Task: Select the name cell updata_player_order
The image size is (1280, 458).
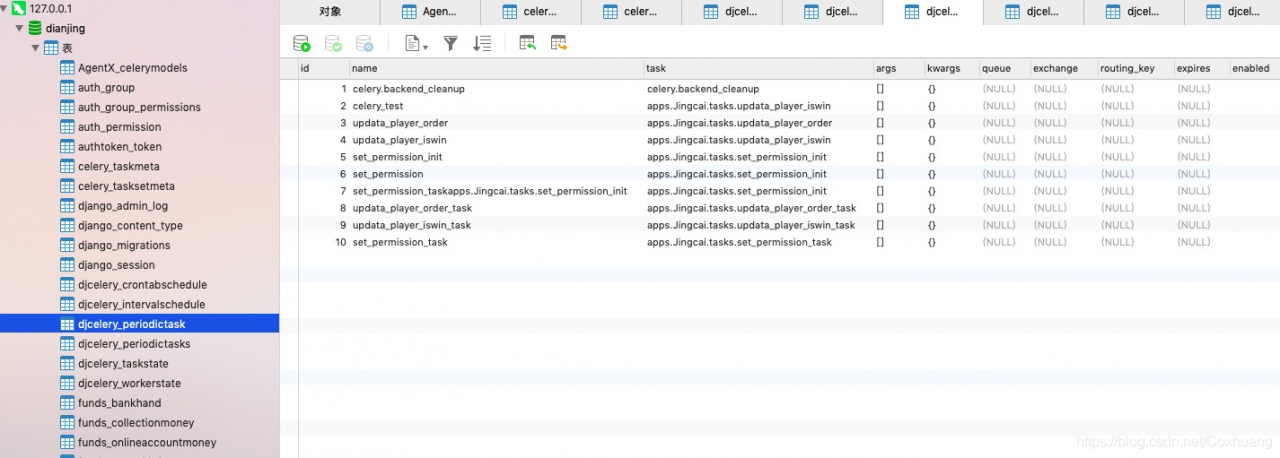Action: pos(497,123)
